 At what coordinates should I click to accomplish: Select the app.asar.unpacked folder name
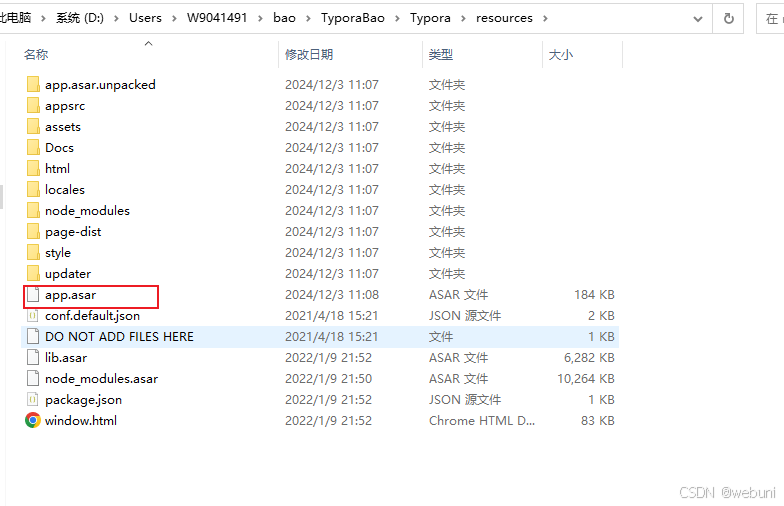pyautogui.click(x=100, y=84)
